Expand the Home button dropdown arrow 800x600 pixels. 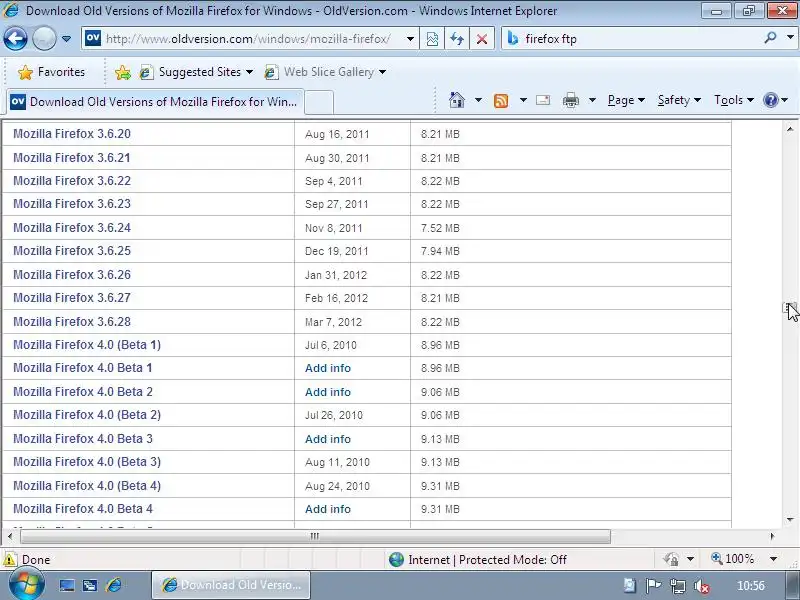click(478, 100)
